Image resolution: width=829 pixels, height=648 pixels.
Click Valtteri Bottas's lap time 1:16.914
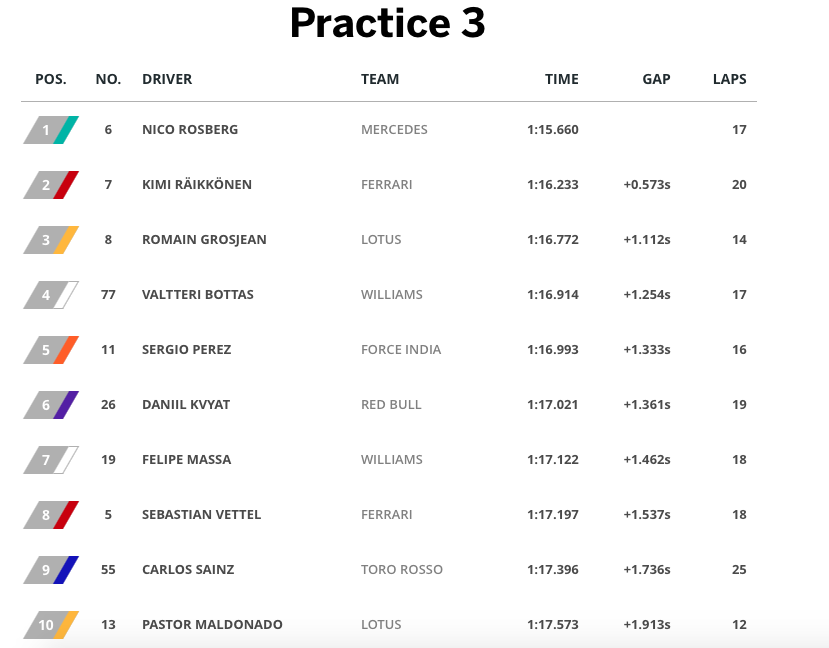552,294
